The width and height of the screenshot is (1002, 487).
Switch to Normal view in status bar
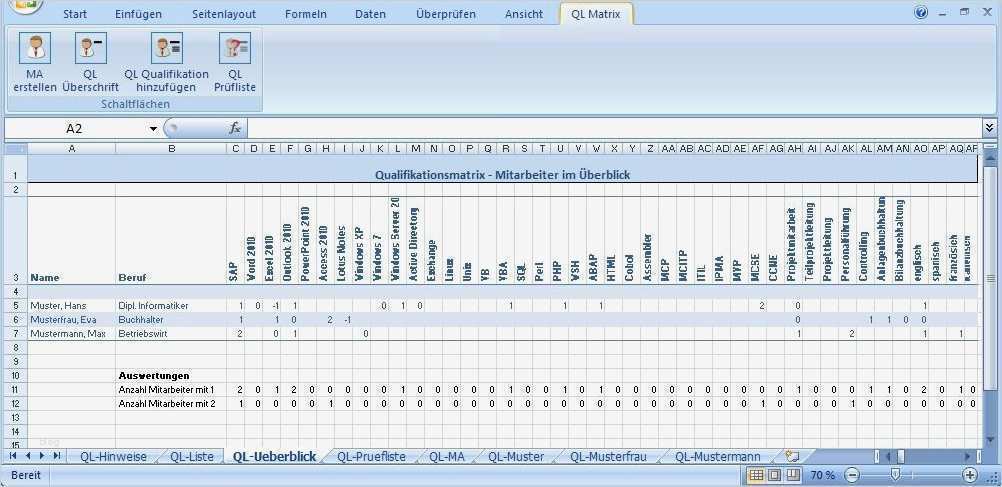click(756, 475)
